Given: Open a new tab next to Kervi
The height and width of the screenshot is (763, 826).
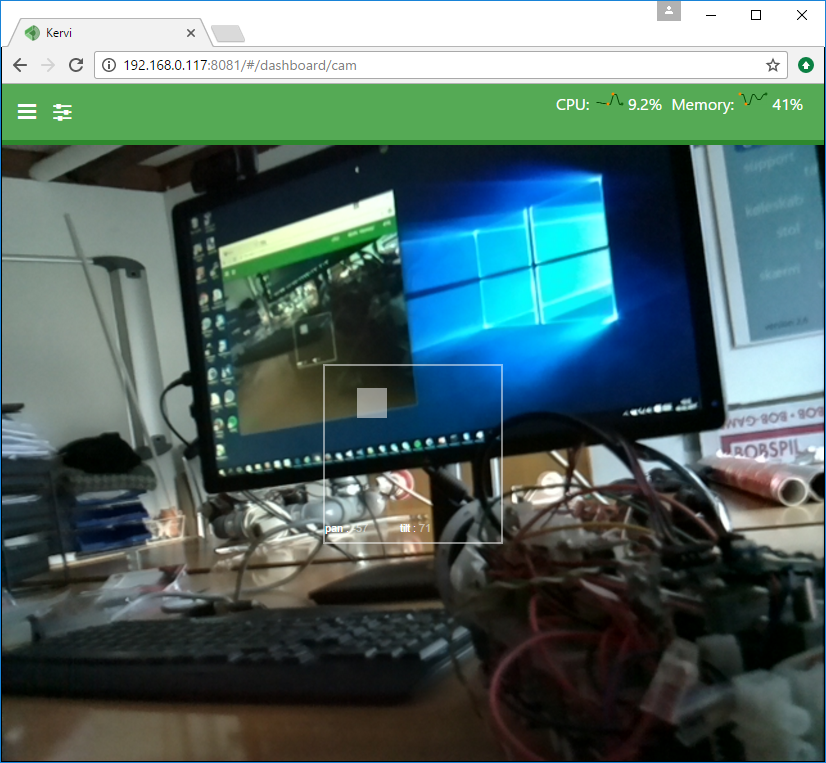Looking at the screenshot, I should coord(228,33).
